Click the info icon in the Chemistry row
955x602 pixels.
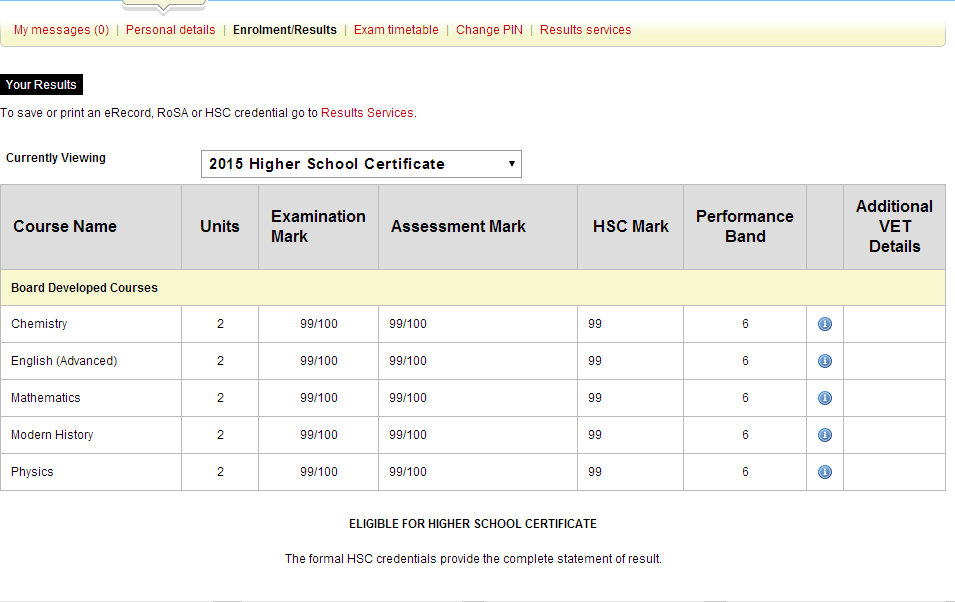coord(824,324)
